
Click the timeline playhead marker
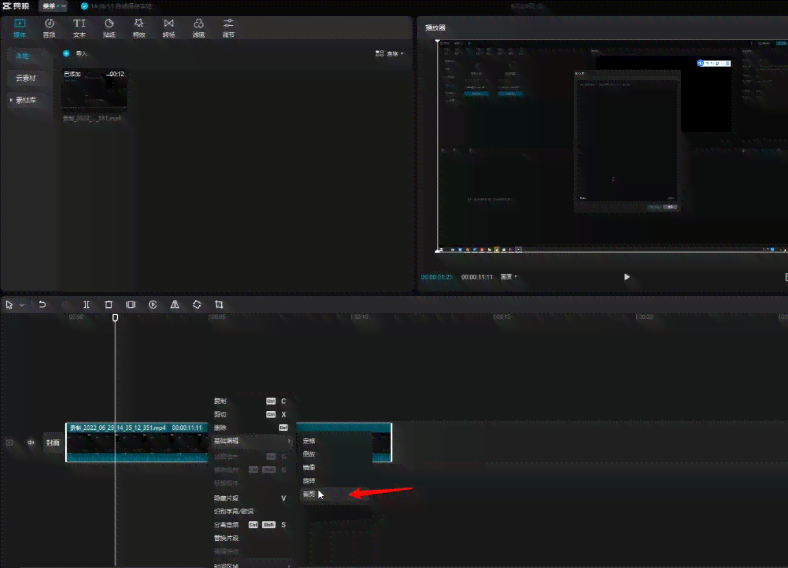coord(115,318)
